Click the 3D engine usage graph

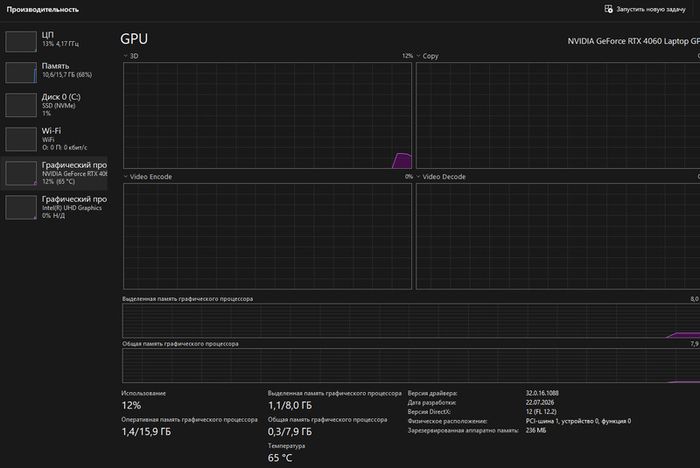(x=267, y=115)
